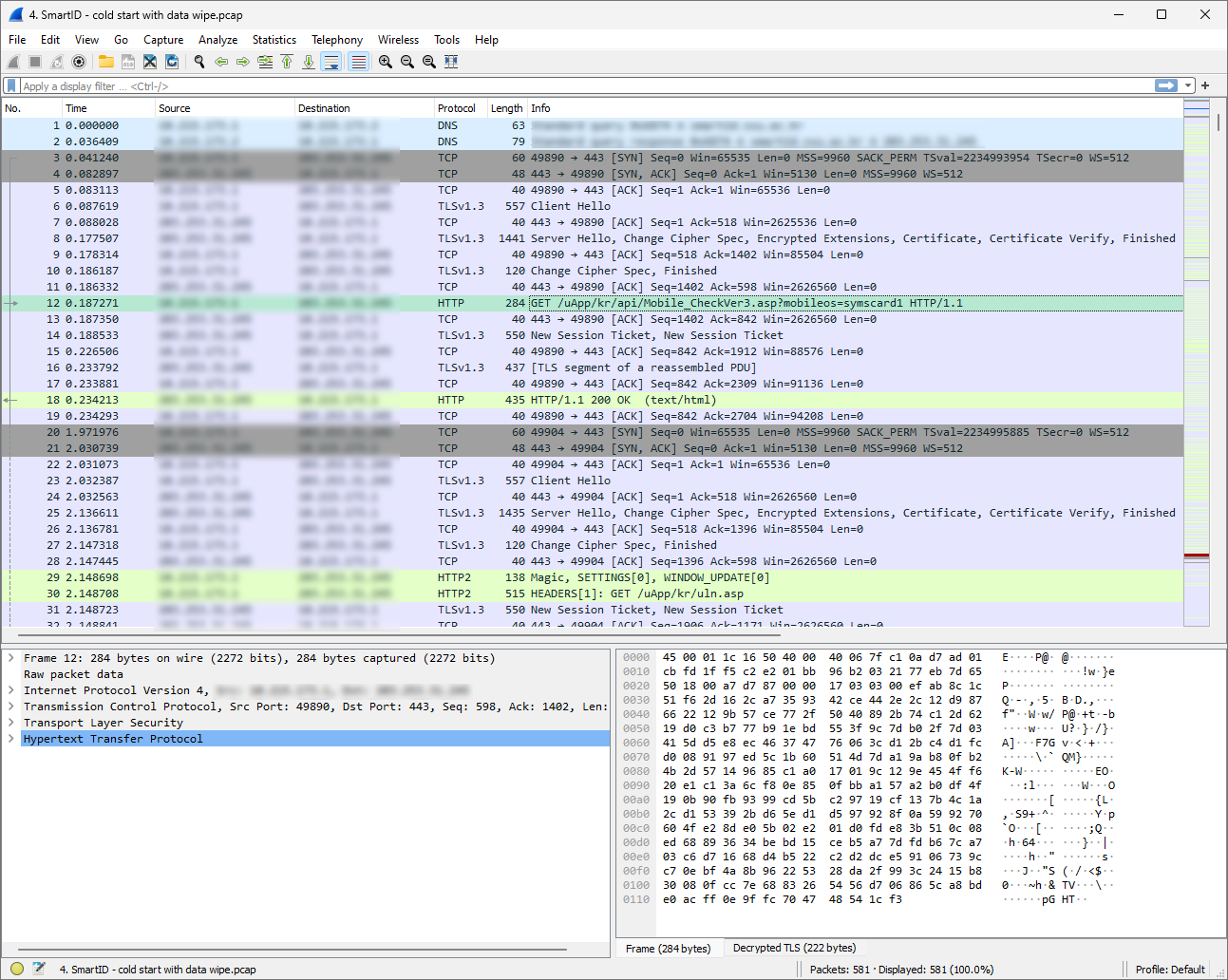Expand the Transmission Control Protocol node
This screenshot has width=1228, height=980.
click(11, 707)
